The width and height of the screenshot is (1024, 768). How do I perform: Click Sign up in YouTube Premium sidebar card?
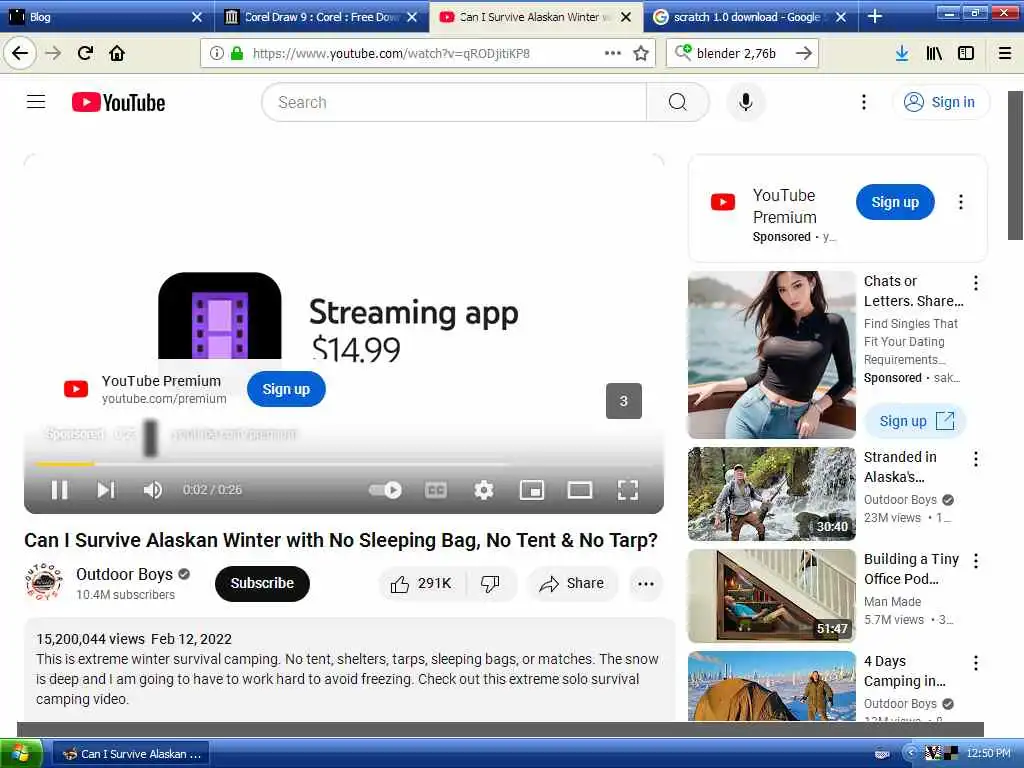click(895, 202)
